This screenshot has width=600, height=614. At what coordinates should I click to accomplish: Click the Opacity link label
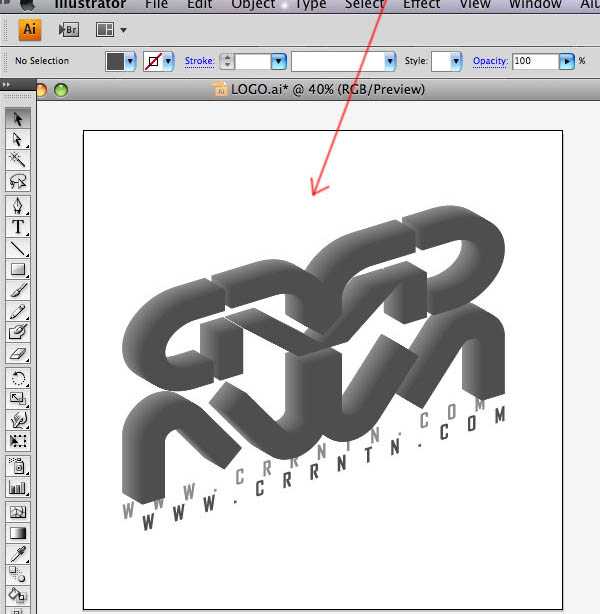tap(490, 61)
